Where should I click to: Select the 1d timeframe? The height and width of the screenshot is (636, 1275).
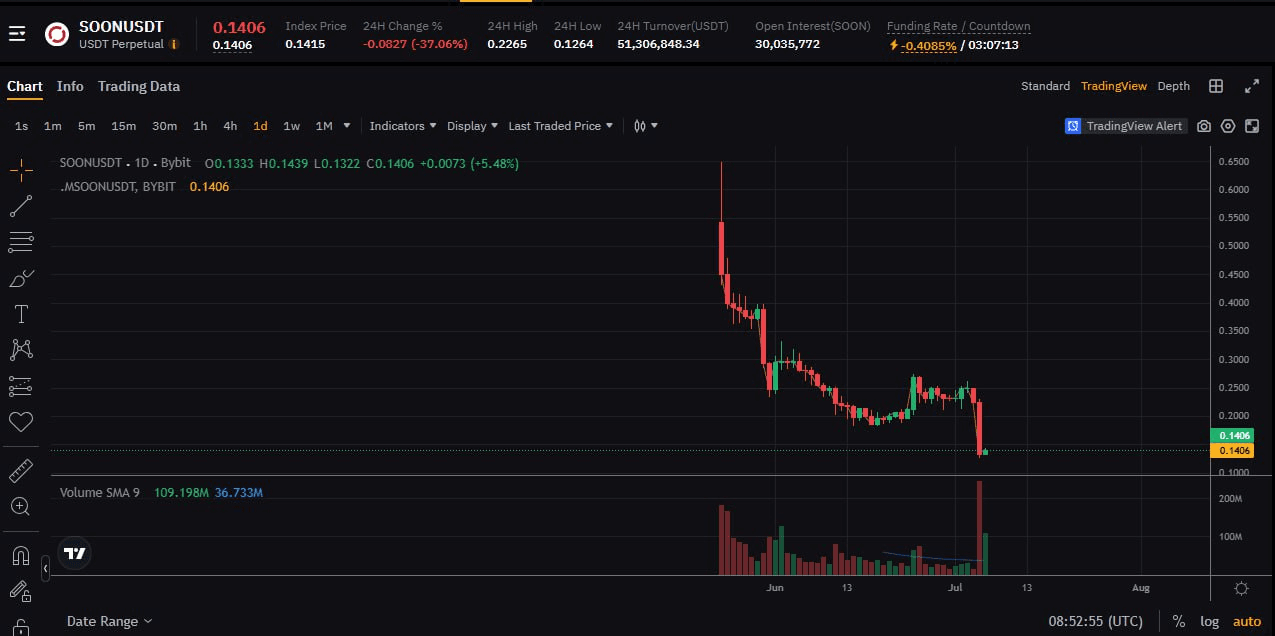tap(260, 126)
